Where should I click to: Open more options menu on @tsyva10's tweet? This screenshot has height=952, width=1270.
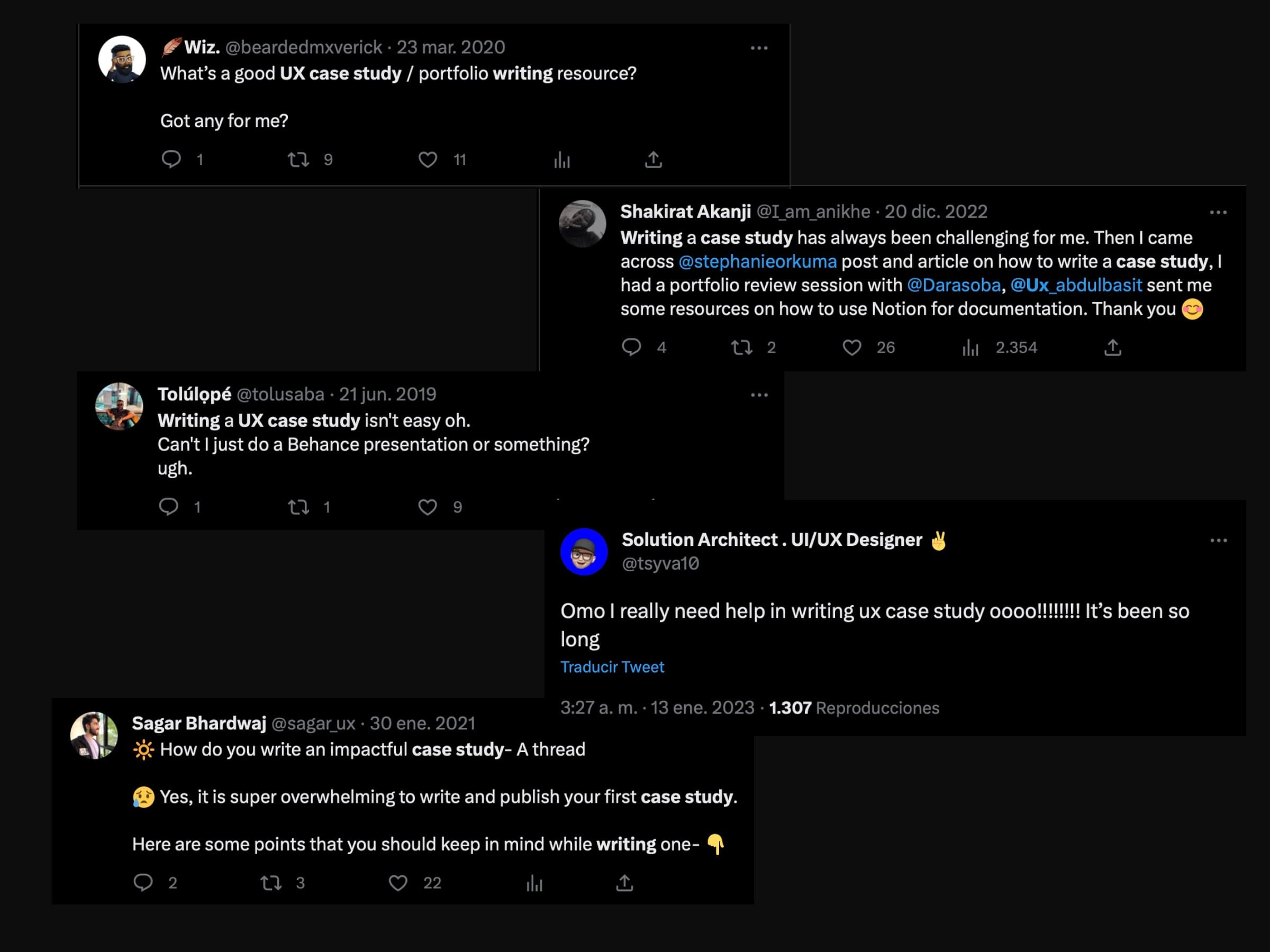[1218, 541]
